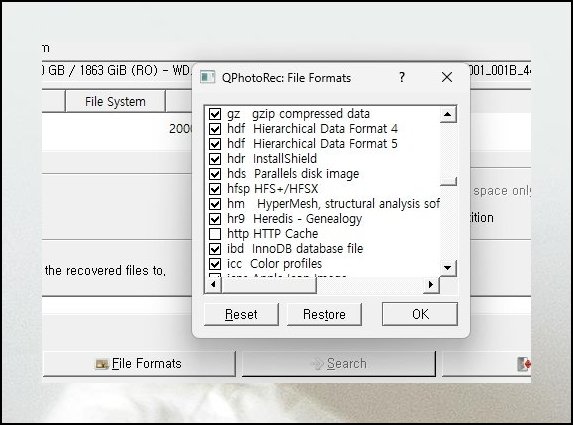Click the Reset button

click(x=241, y=314)
